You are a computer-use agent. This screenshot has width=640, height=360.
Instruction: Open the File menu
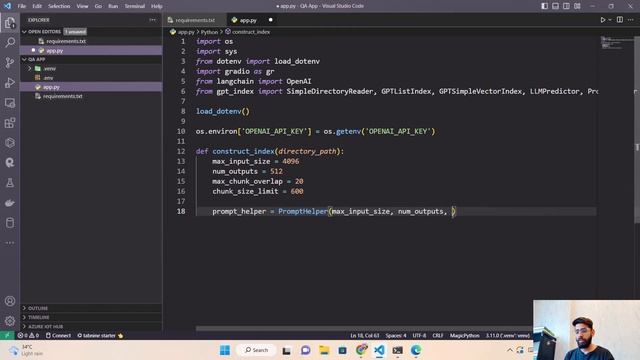pos(22,6)
